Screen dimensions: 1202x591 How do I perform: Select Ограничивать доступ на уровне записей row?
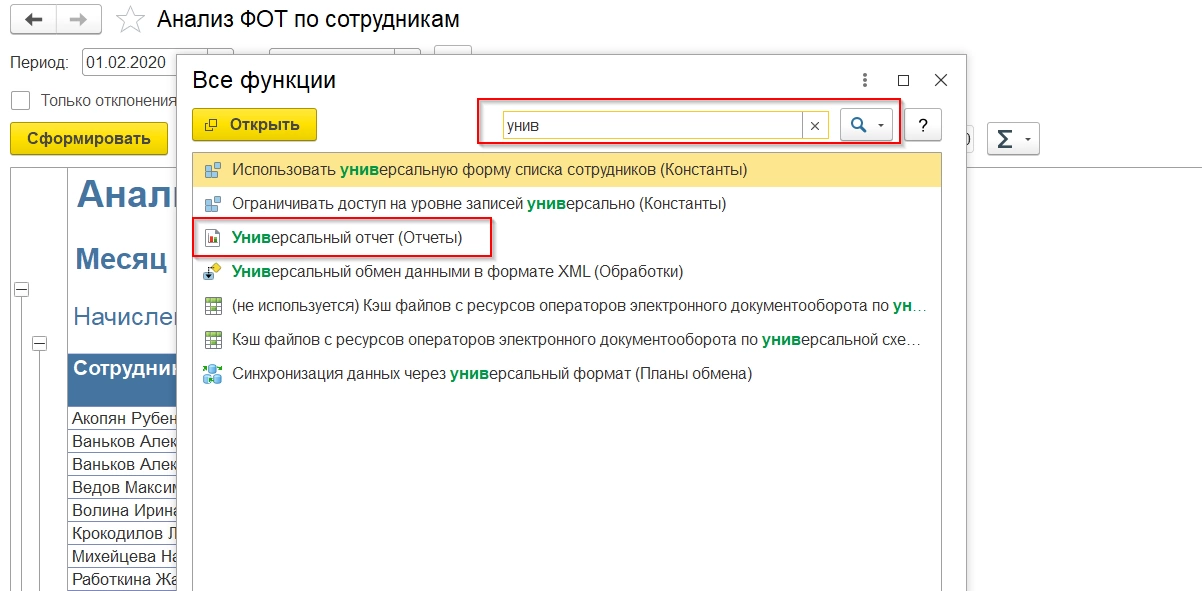coord(567,204)
